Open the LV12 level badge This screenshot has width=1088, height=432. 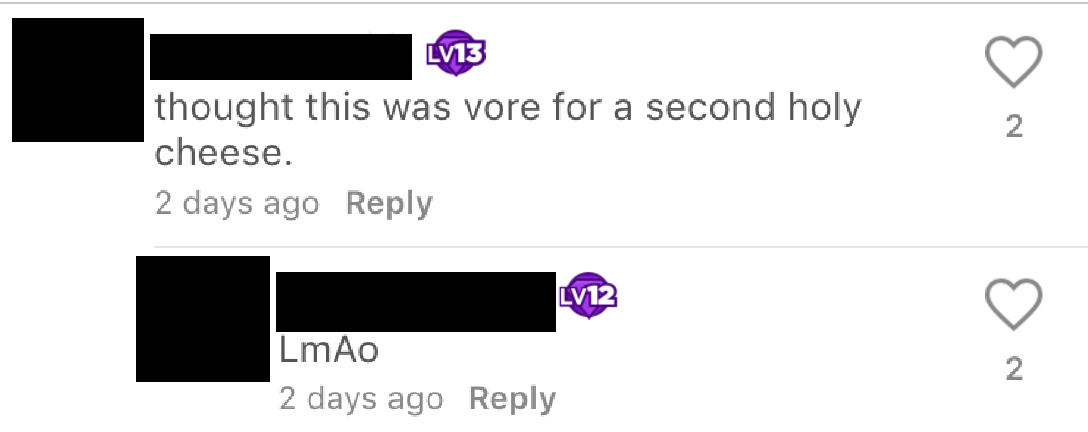pos(588,295)
